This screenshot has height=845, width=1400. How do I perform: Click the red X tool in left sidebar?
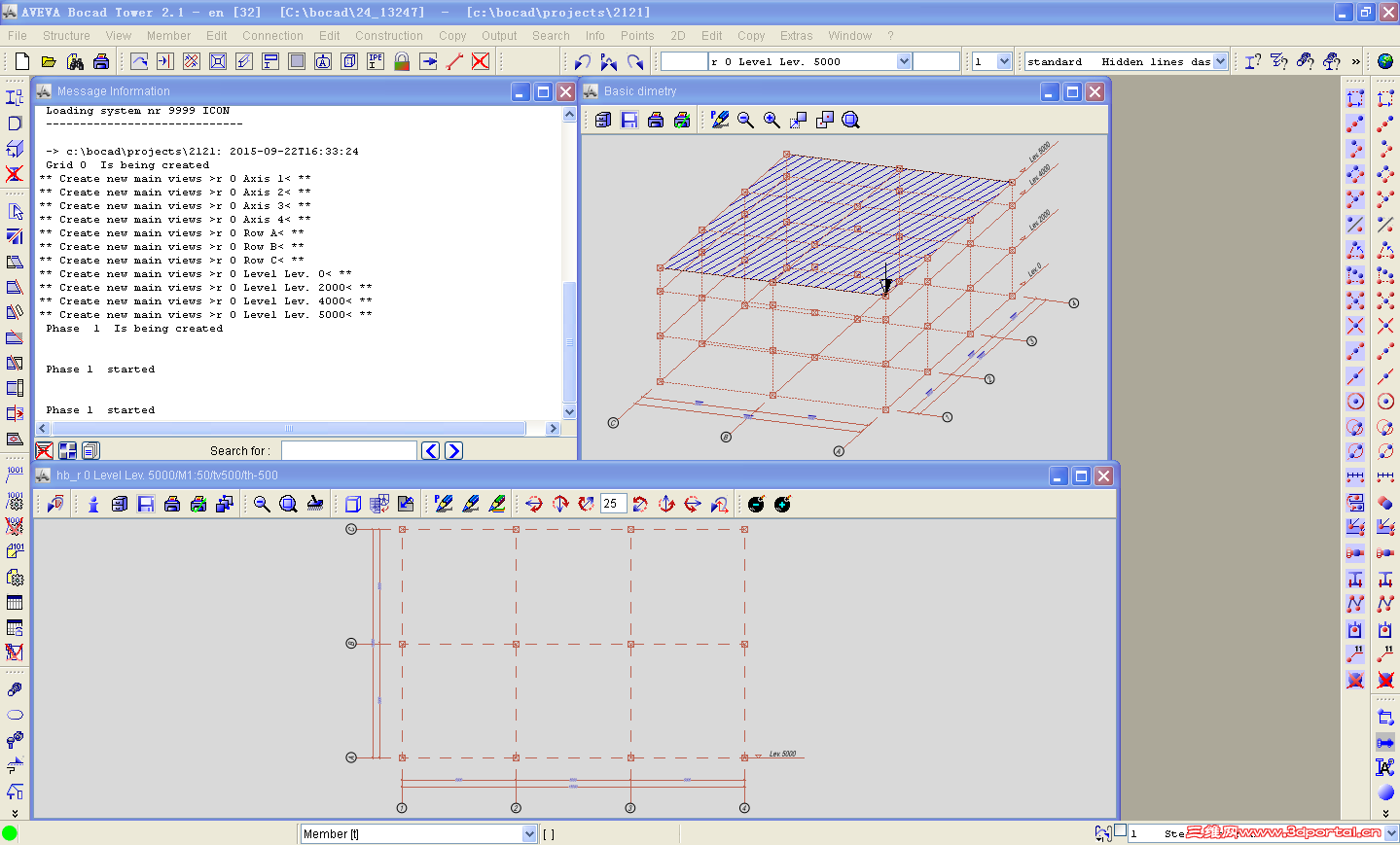tap(15, 174)
